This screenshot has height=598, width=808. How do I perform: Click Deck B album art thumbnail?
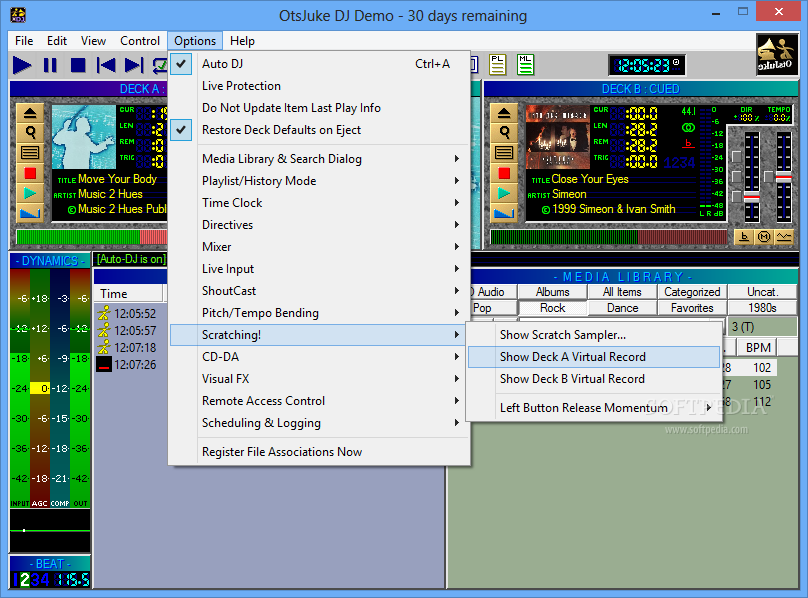pyautogui.click(x=558, y=137)
